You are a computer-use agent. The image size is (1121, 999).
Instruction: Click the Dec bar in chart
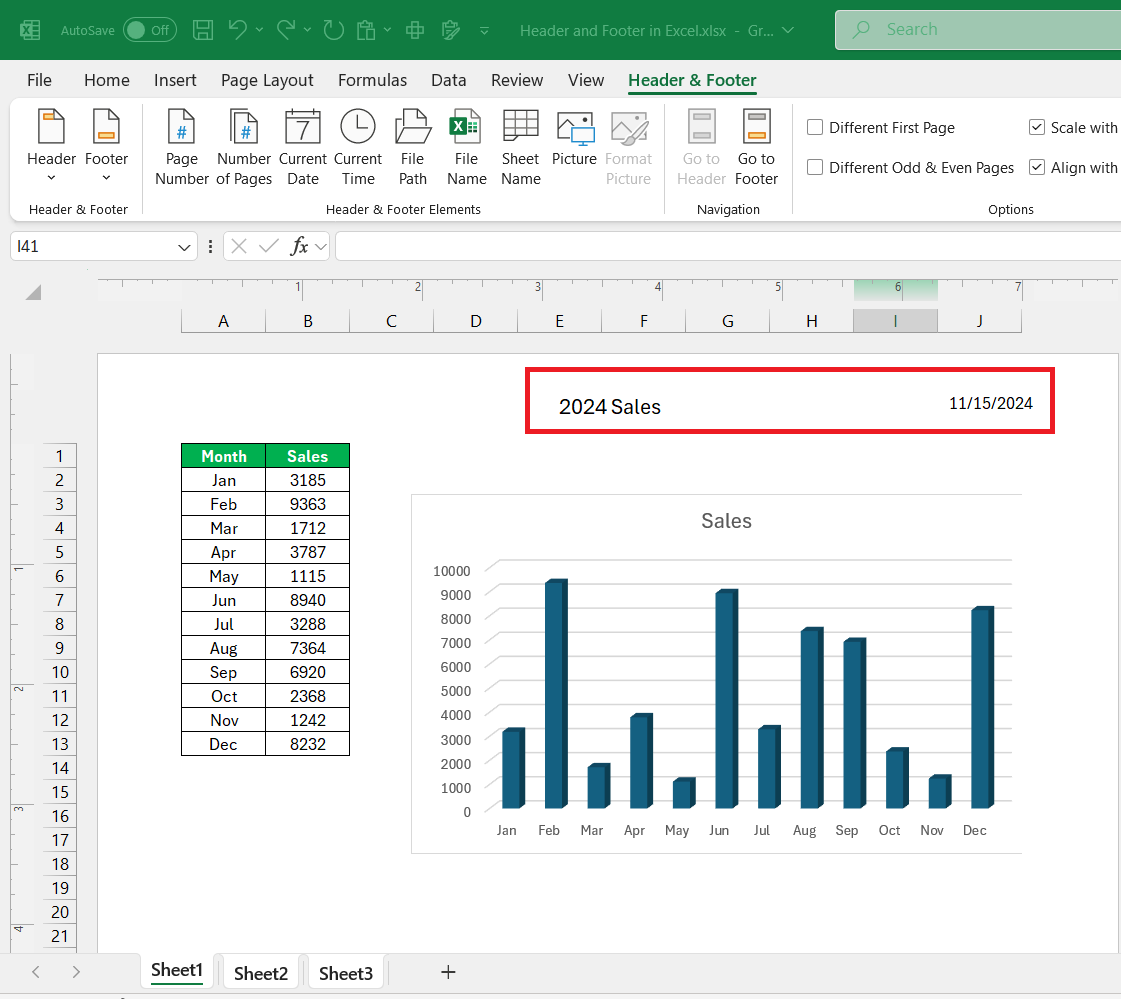982,707
